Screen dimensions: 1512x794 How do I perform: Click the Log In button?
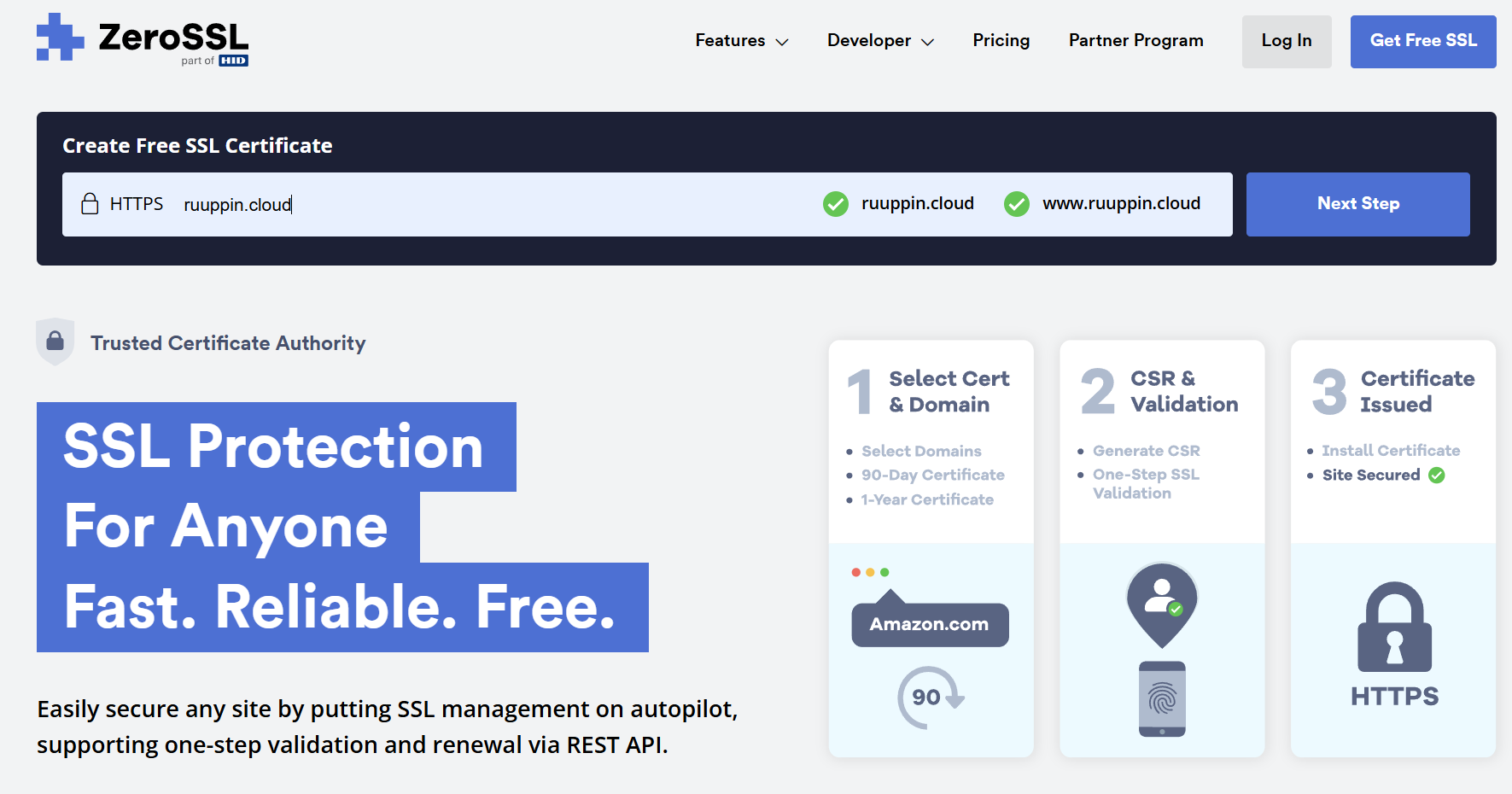(x=1286, y=41)
